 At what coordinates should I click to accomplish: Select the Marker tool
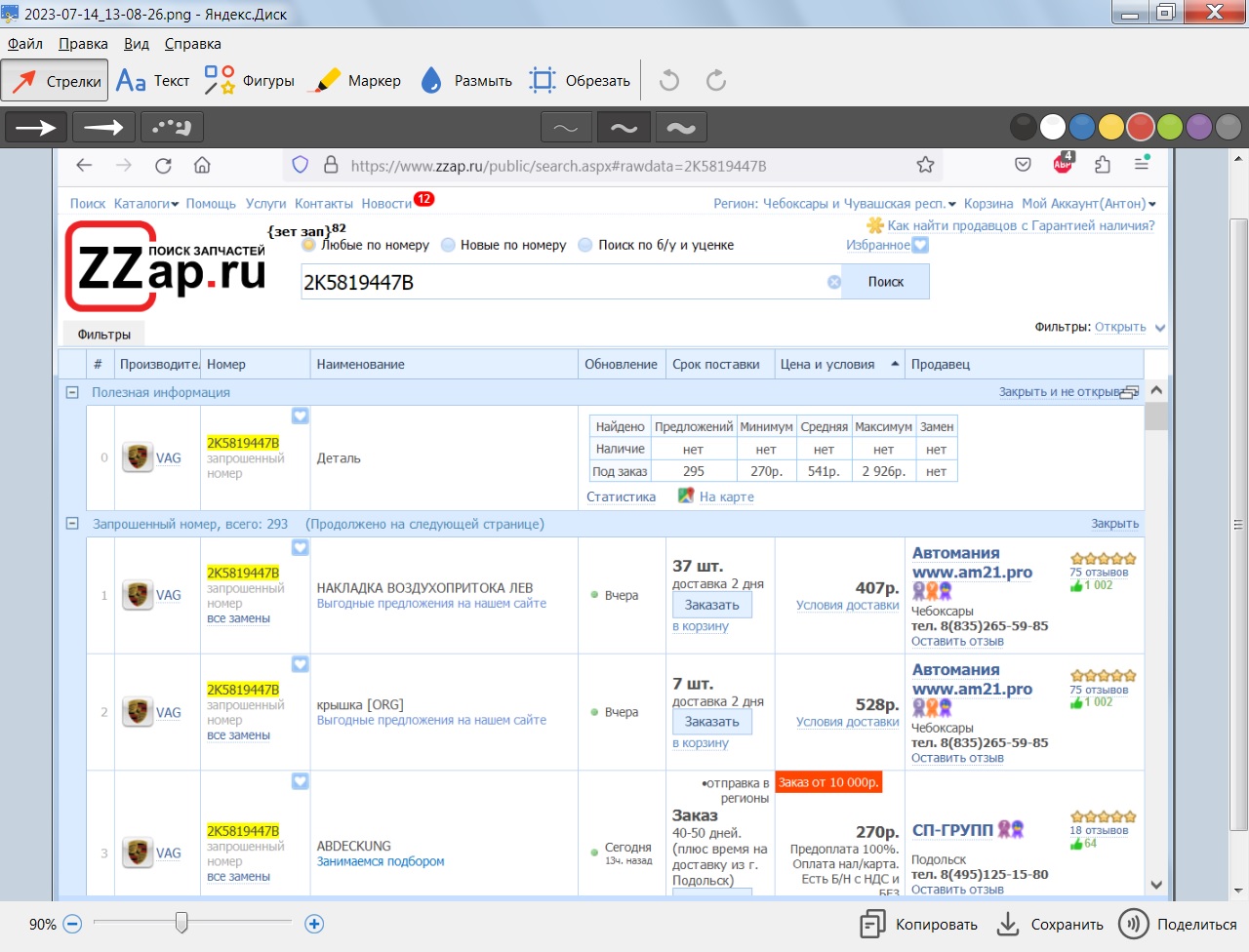pyautogui.click(x=354, y=81)
